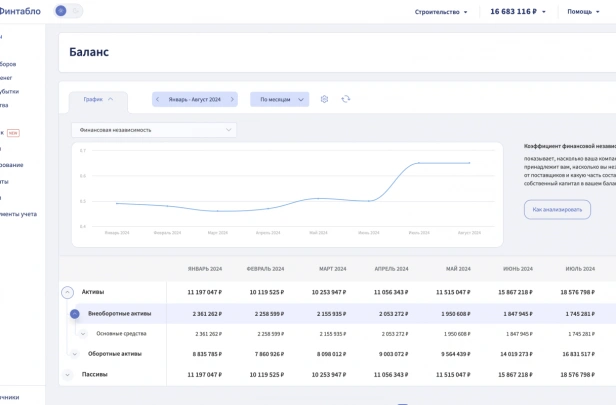Open the Помощь menu
This screenshot has height=405, width=616.
583,12
